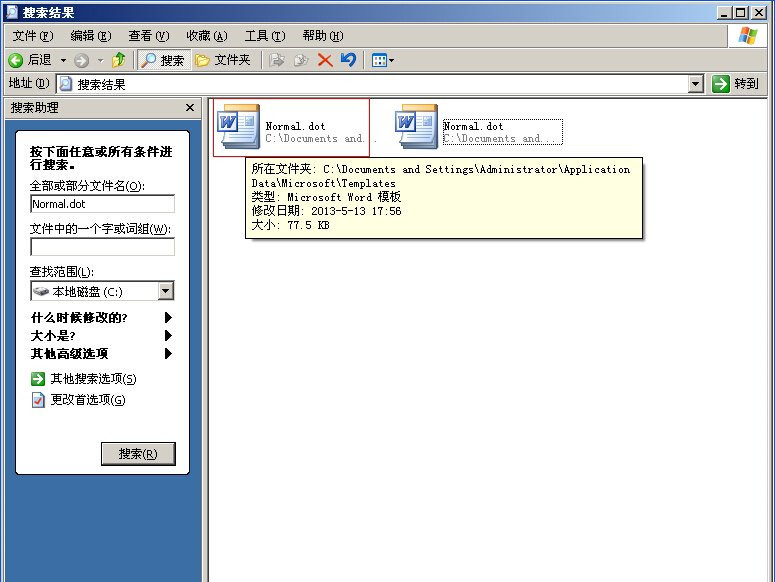Click the Search (搜索) button in assistant panel
Screen dimensions: 775x582
pyautogui.click(x=138, y=454)
